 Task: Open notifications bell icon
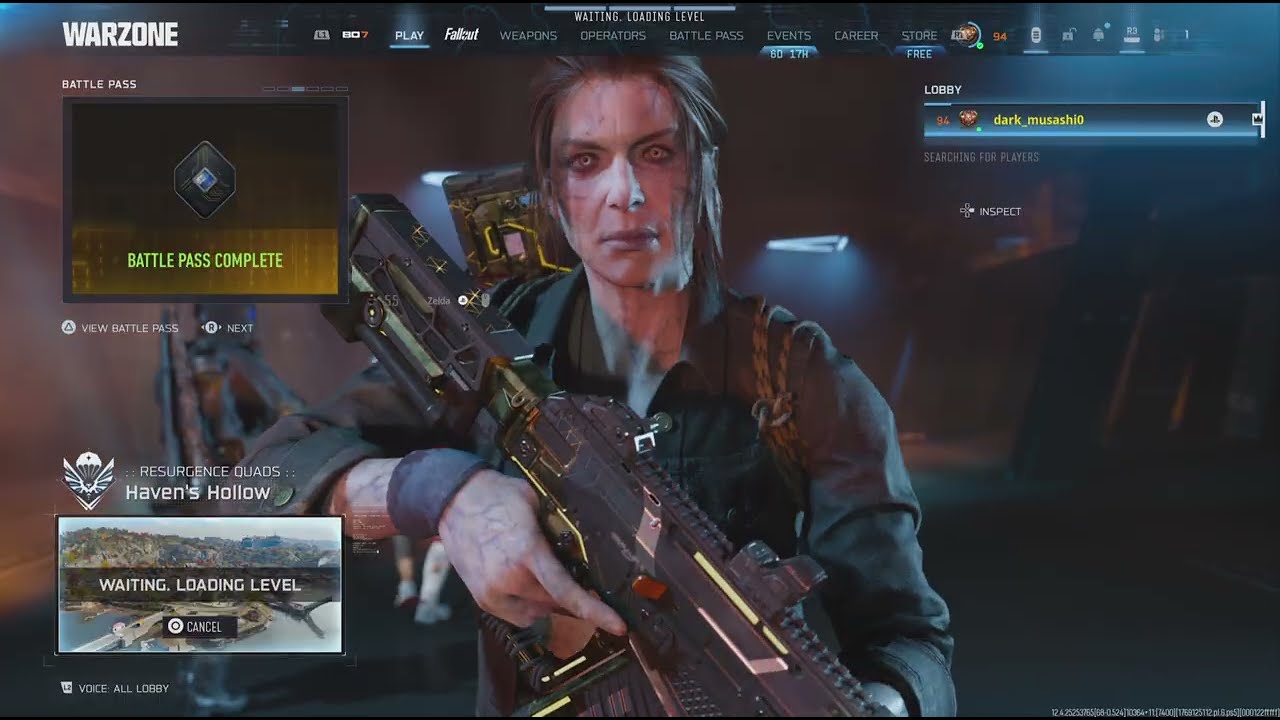[1099, 35]
